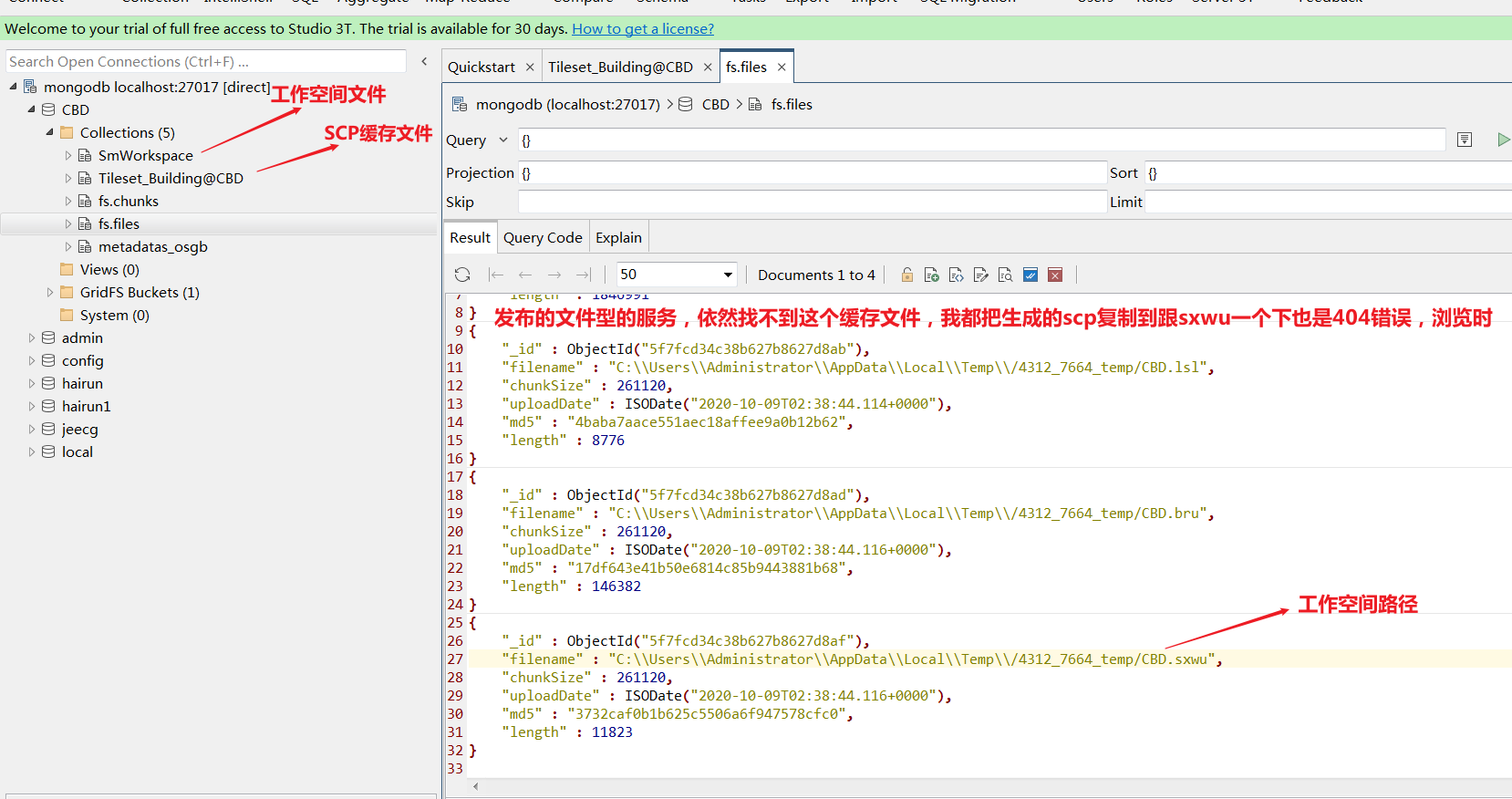Click the view document (JSON) icon
The width and height of the screenshot is (1512, 799).
957,275
